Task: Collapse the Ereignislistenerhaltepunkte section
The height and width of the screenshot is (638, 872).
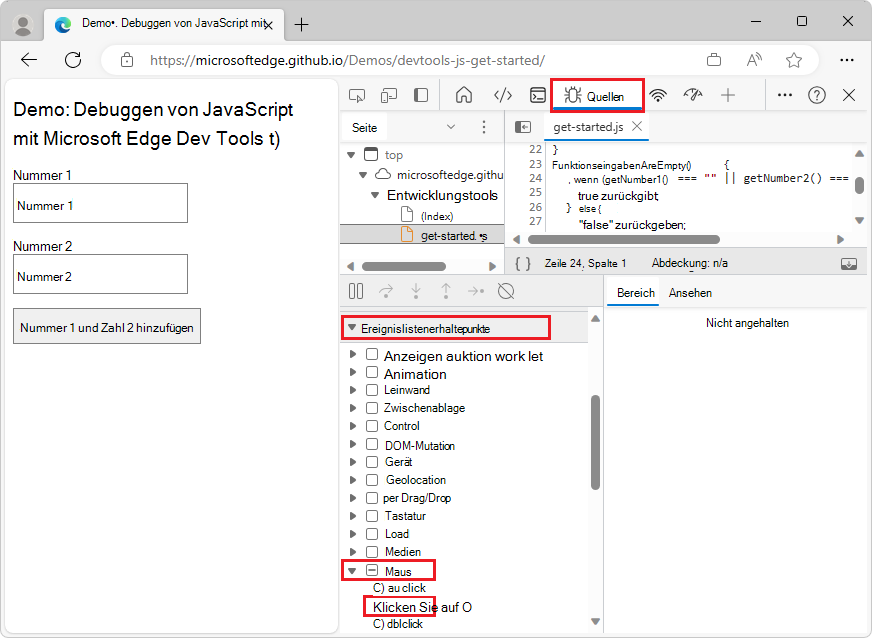Action: click(352, 326)
